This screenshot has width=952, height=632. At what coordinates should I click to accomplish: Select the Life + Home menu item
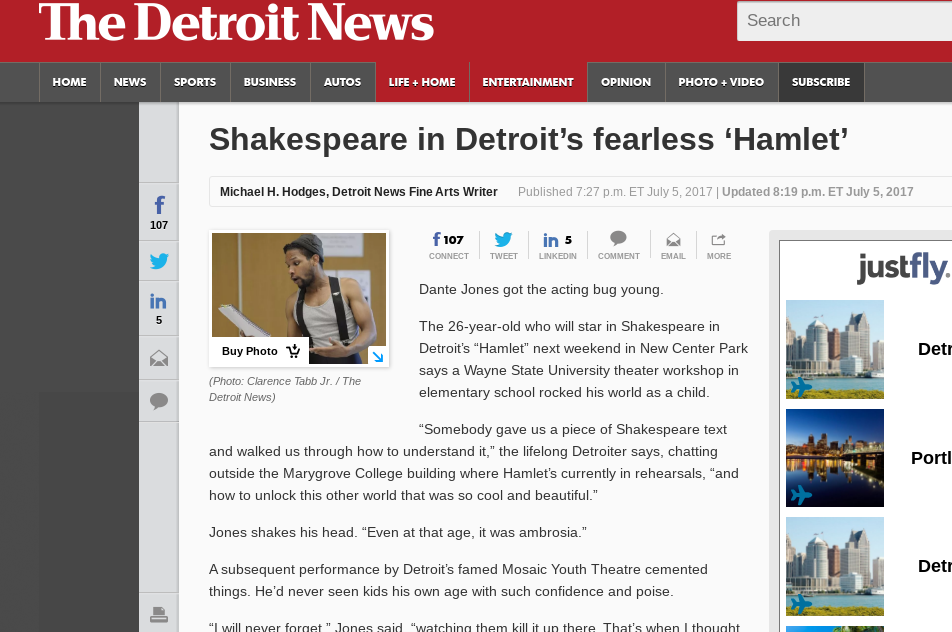pos(422,82)
